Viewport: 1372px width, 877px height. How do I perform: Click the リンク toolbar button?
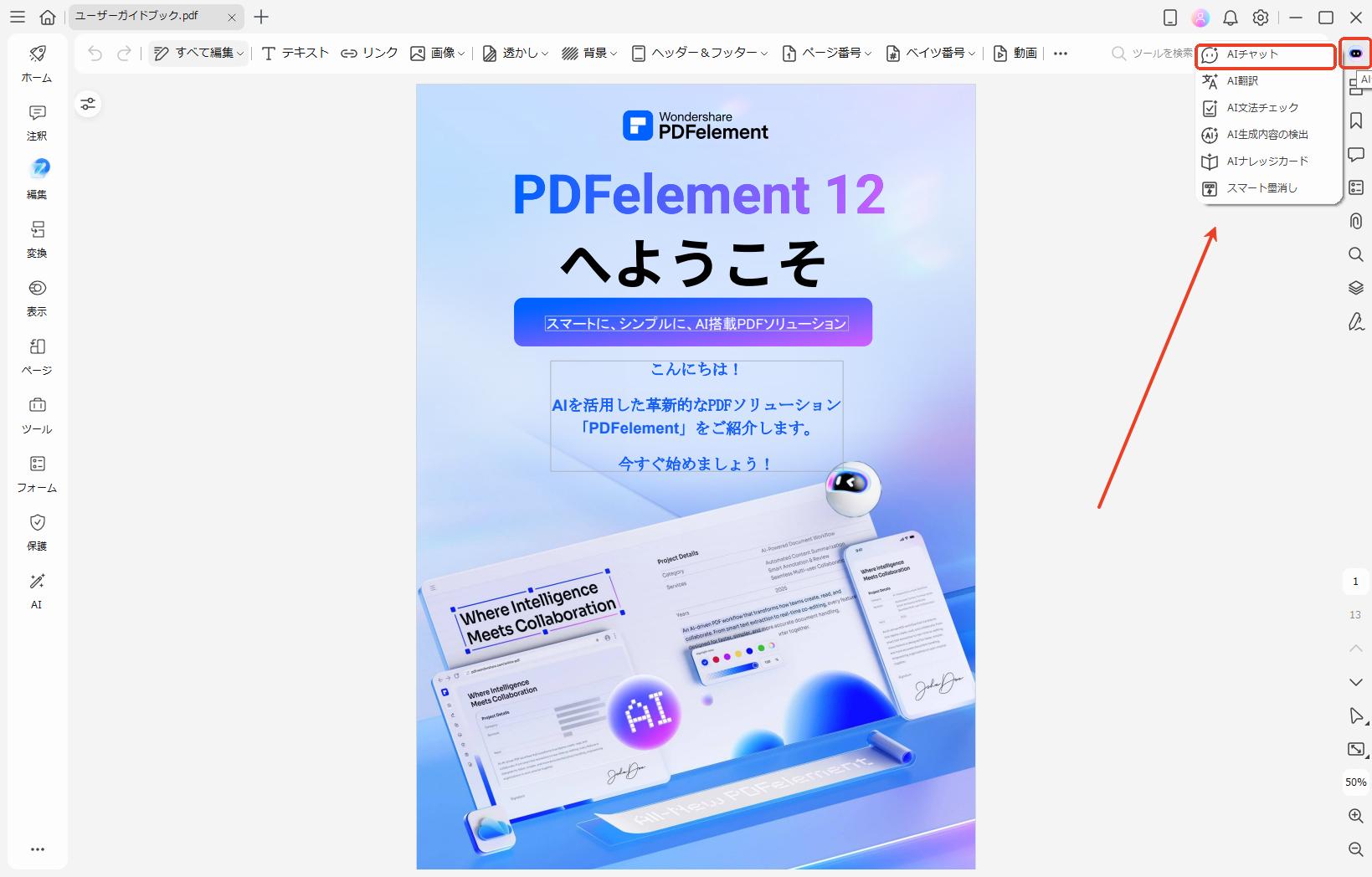pos(369,54)
